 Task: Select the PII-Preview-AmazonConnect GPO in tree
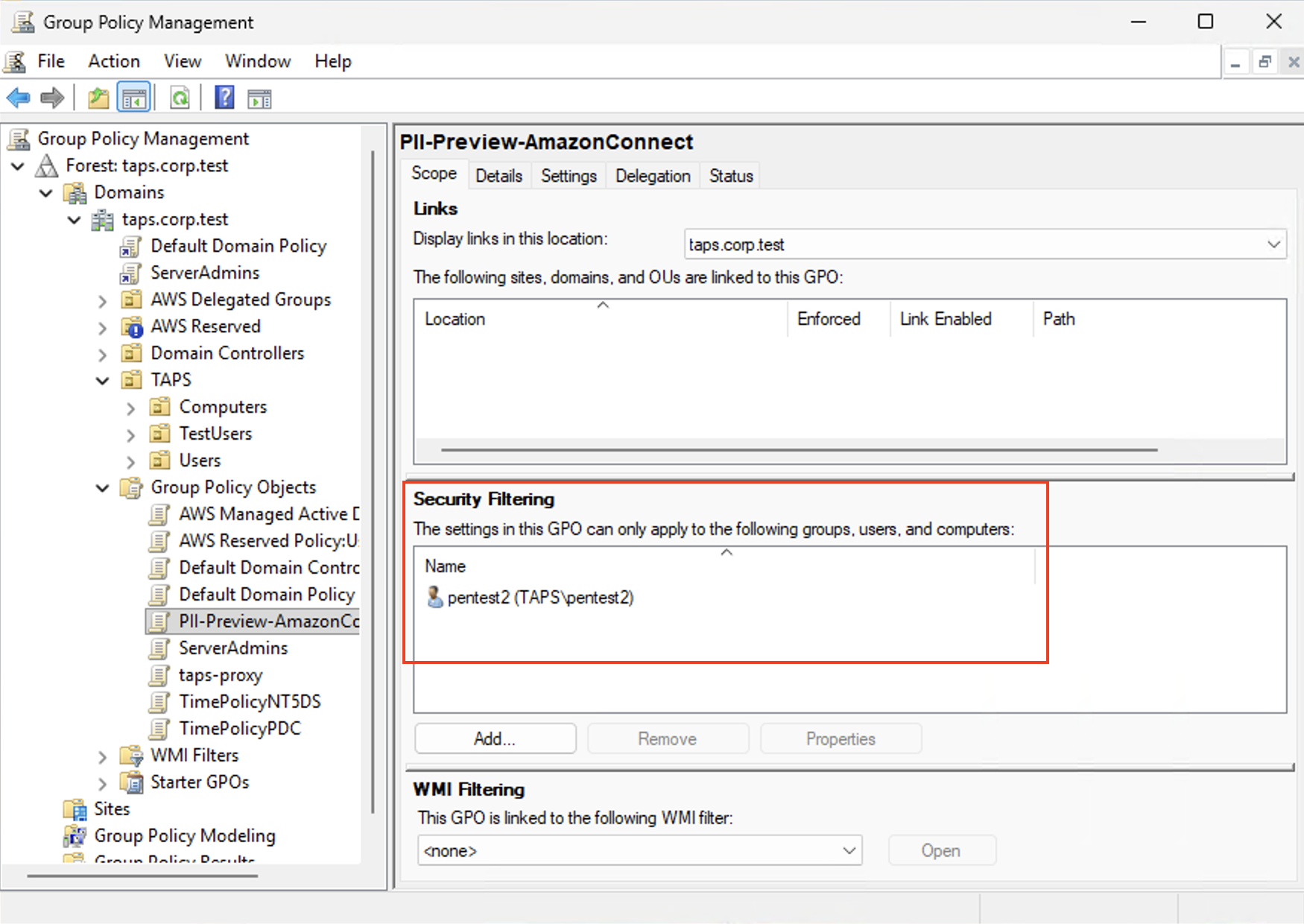coord(253,621)
